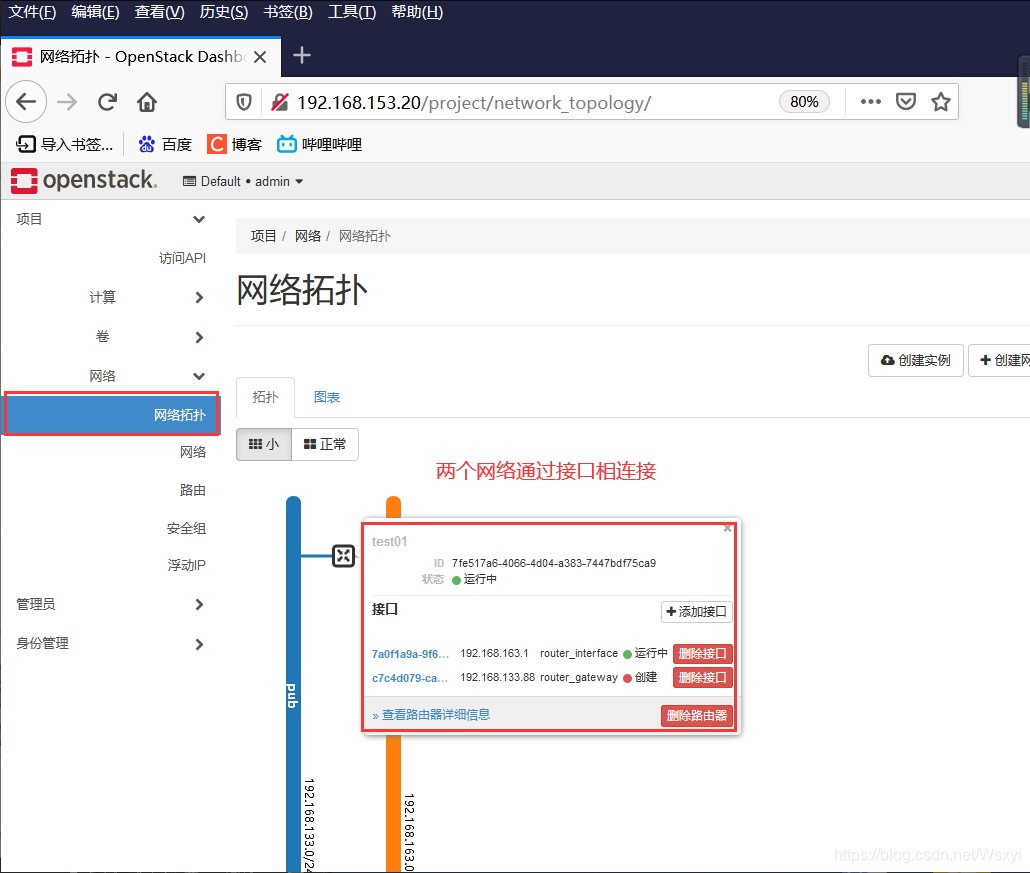This screenshot has width=1030, height=873.
Task: Save page to Pocket icon
Action: tap(906, 102)
